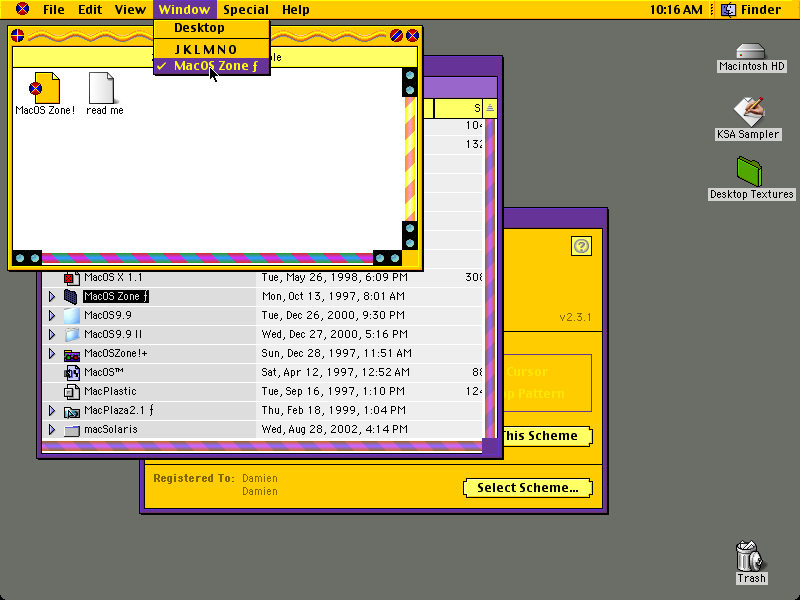The height and width of the screenshot is (600, 800).
Task: Click the 10:16 AM menu bar clock
Action: point(676,9)
